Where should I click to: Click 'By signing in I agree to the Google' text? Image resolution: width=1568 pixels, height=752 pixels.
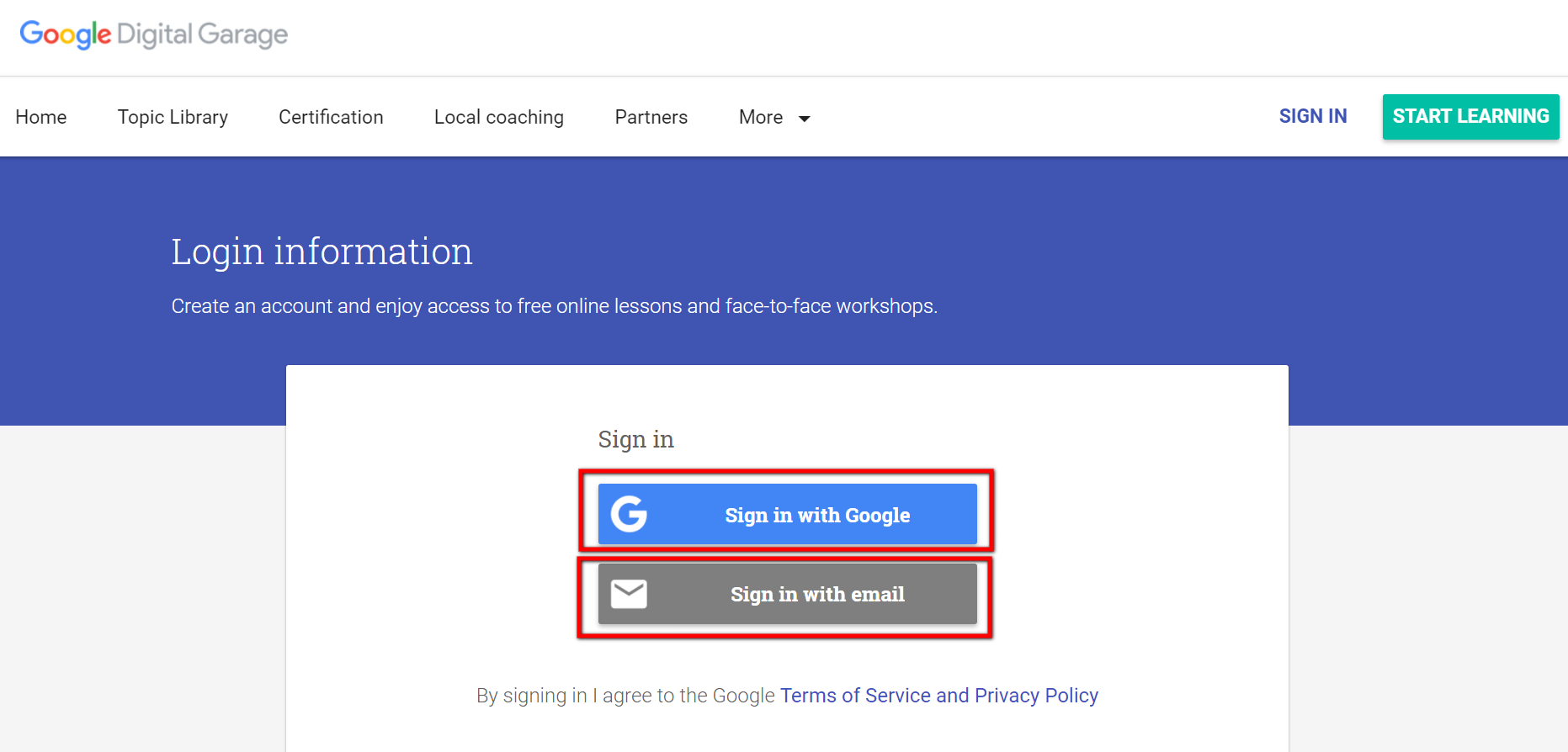tap(625, 696)
